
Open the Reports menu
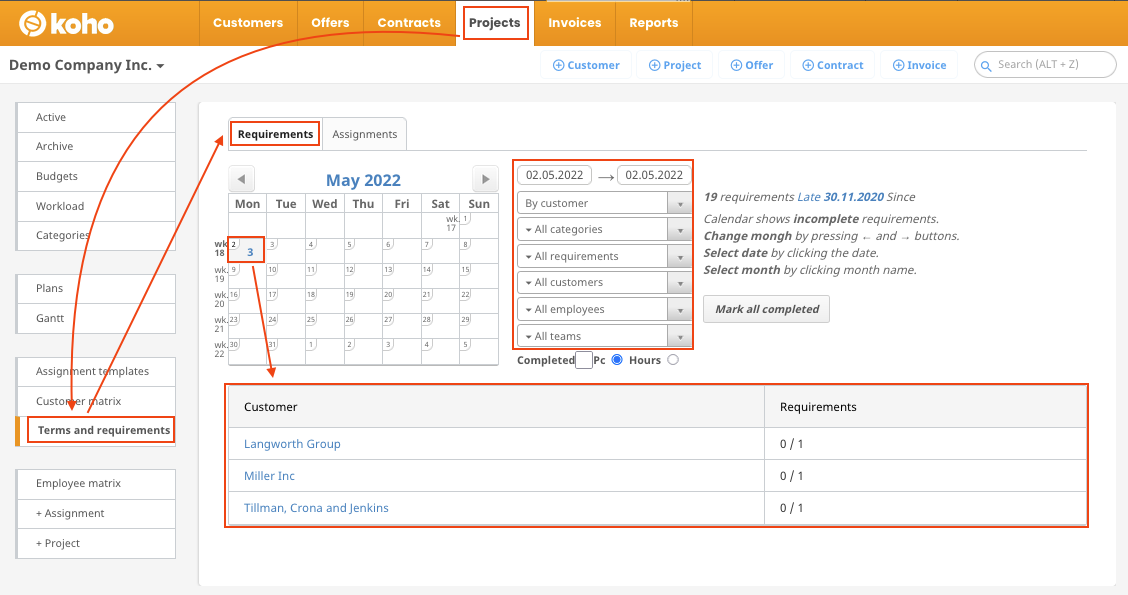pyautogui.click(x=654, y=23)
